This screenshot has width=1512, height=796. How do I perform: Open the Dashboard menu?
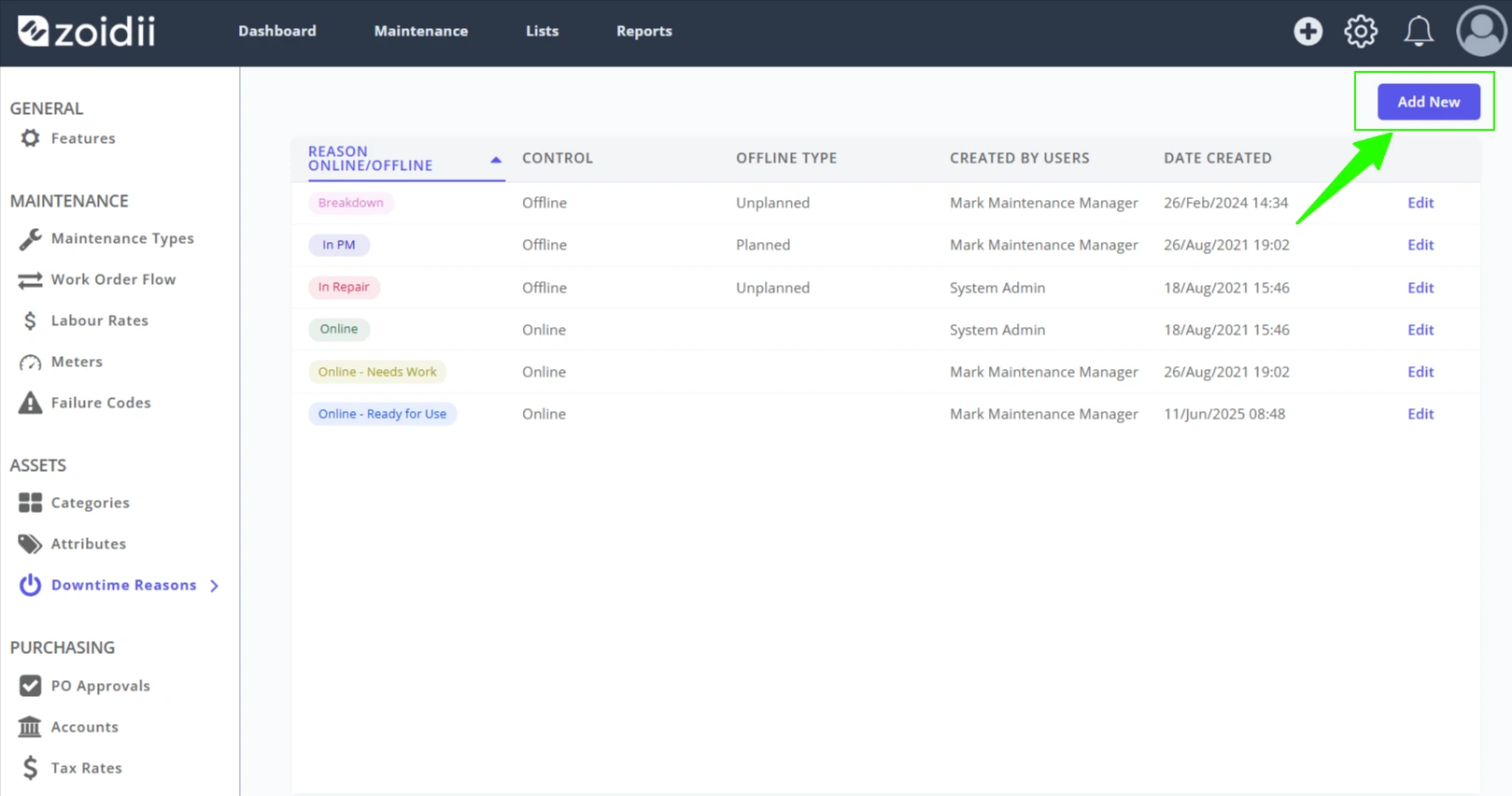coord(277,31)
